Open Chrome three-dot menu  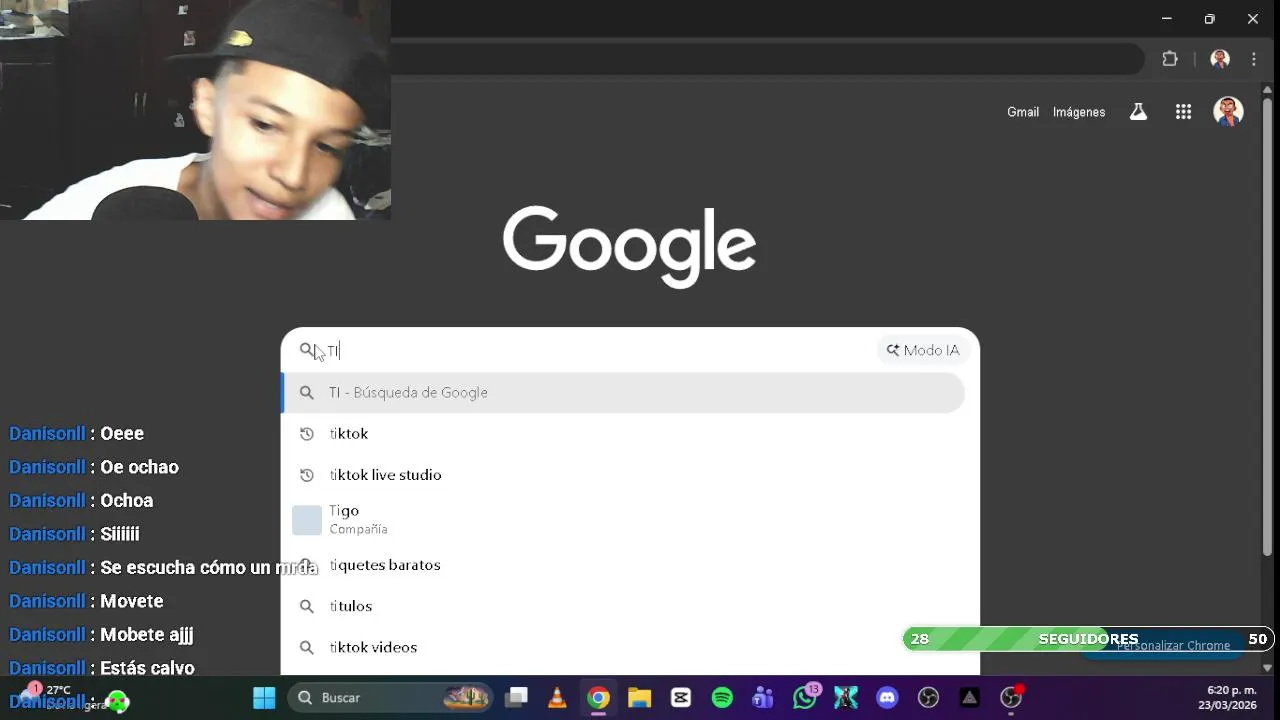1254,59
